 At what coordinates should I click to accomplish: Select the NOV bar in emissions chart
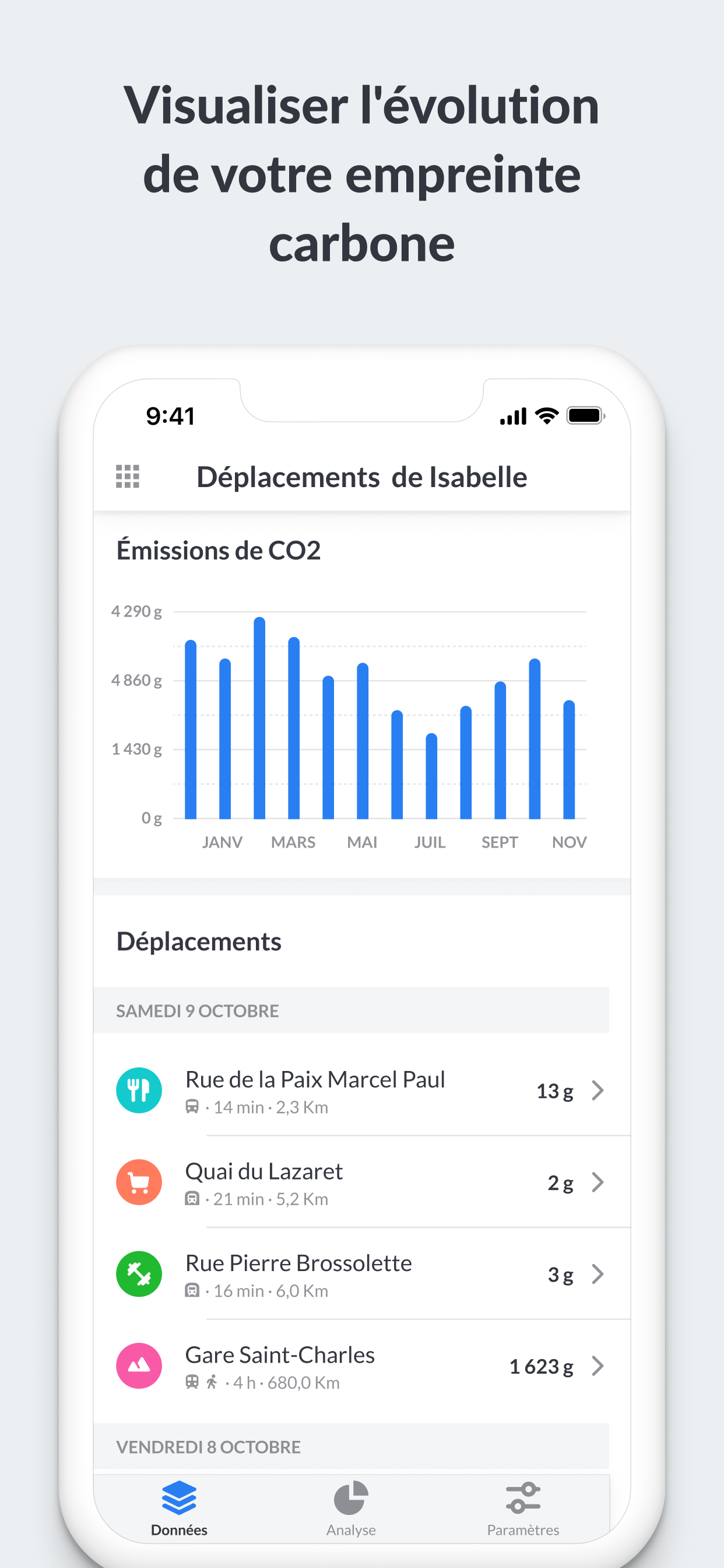coord(570,759)
